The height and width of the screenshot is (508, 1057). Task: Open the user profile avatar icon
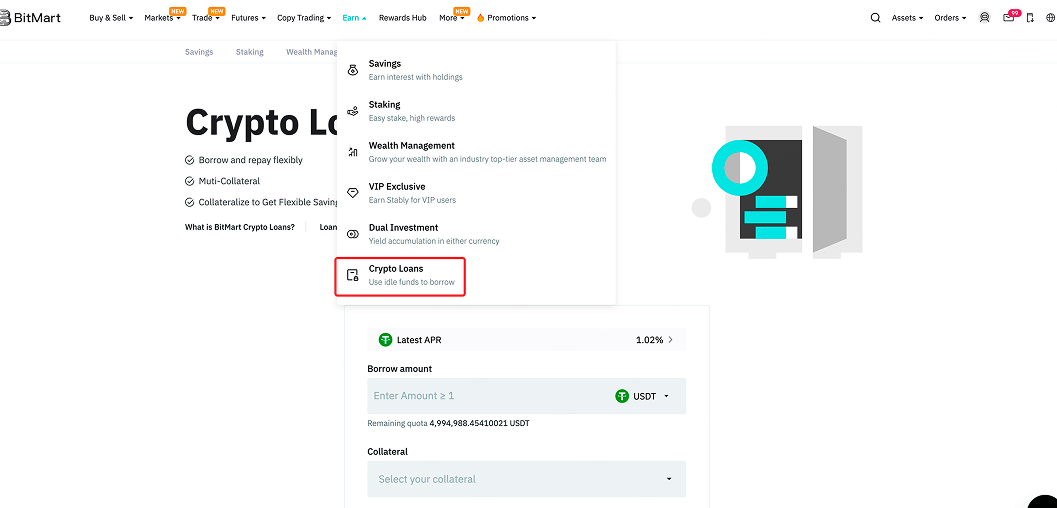click(x=984, y=18)
